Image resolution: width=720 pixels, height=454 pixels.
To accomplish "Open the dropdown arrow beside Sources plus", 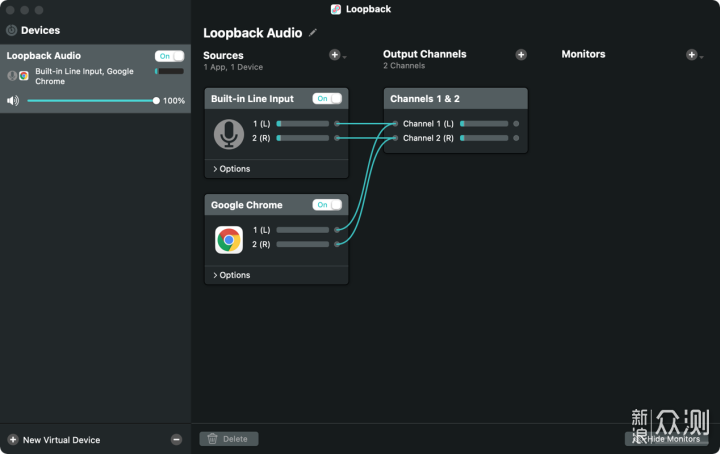I will pyautogui.click(x=344, y=57).
